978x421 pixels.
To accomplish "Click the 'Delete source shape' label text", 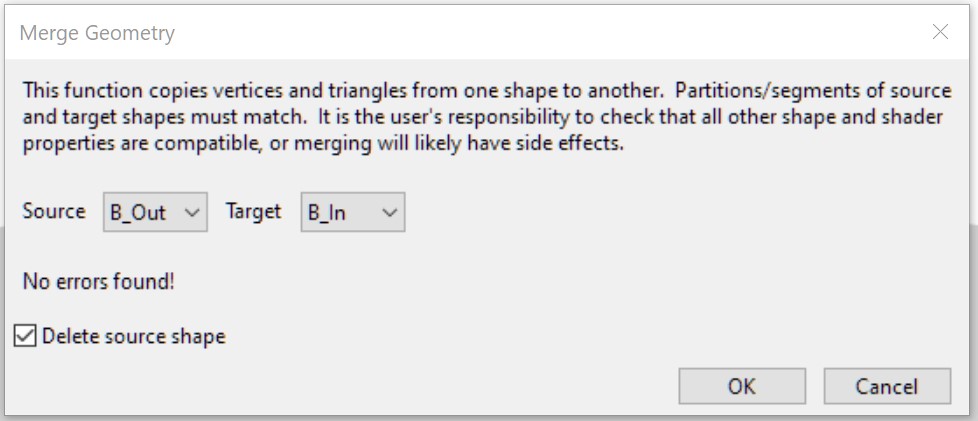I will (x=133, y=336).
